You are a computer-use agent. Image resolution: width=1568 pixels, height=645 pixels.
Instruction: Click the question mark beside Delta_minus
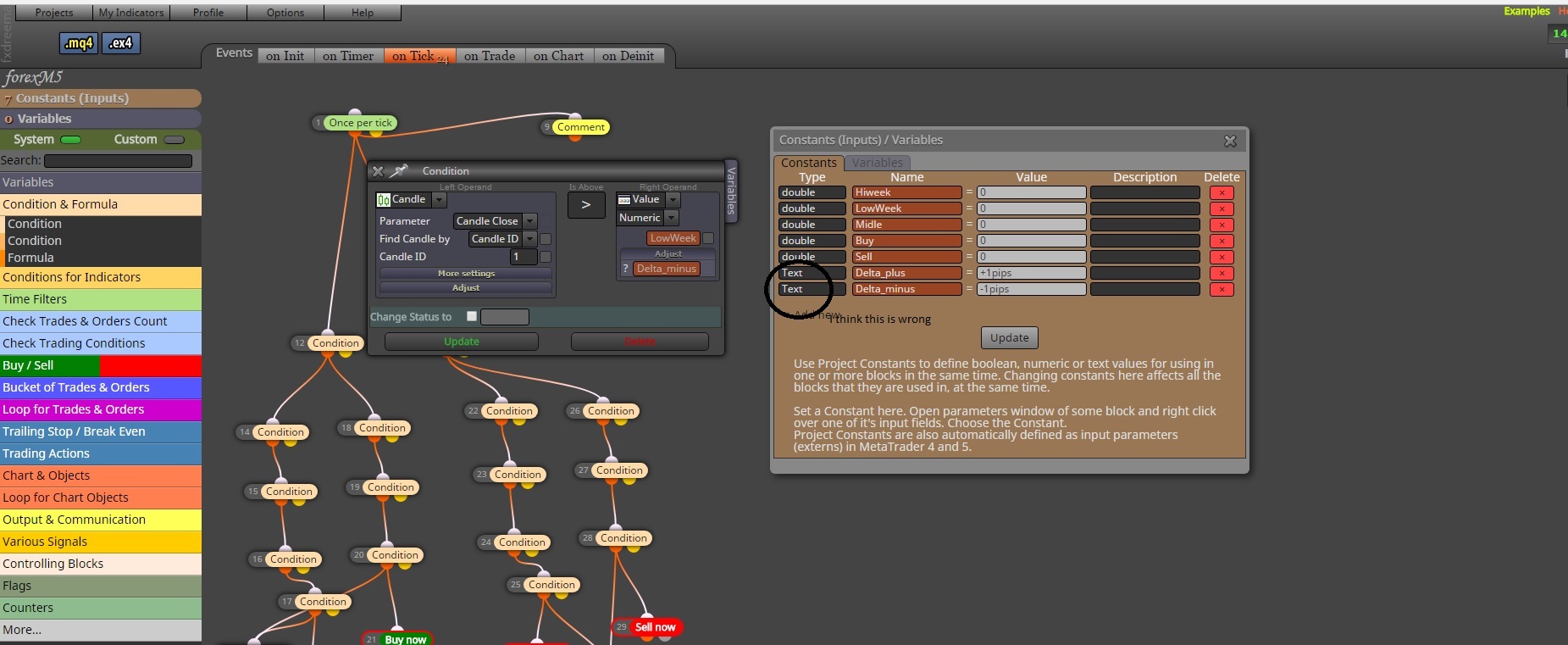(x=626, y=269)
